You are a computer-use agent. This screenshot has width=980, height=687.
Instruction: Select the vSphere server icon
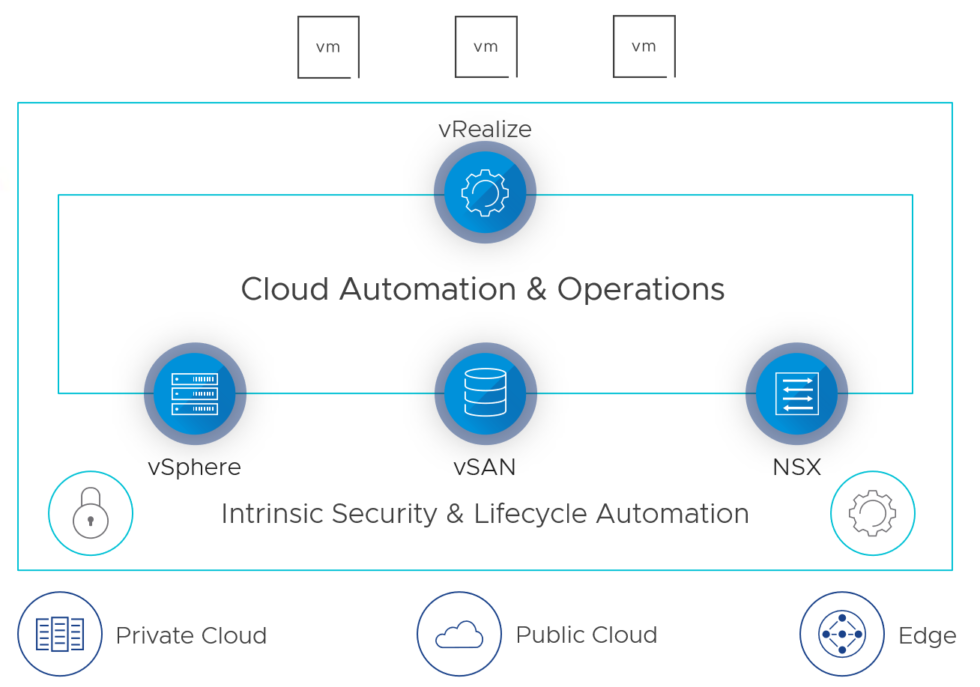[194, 393]
